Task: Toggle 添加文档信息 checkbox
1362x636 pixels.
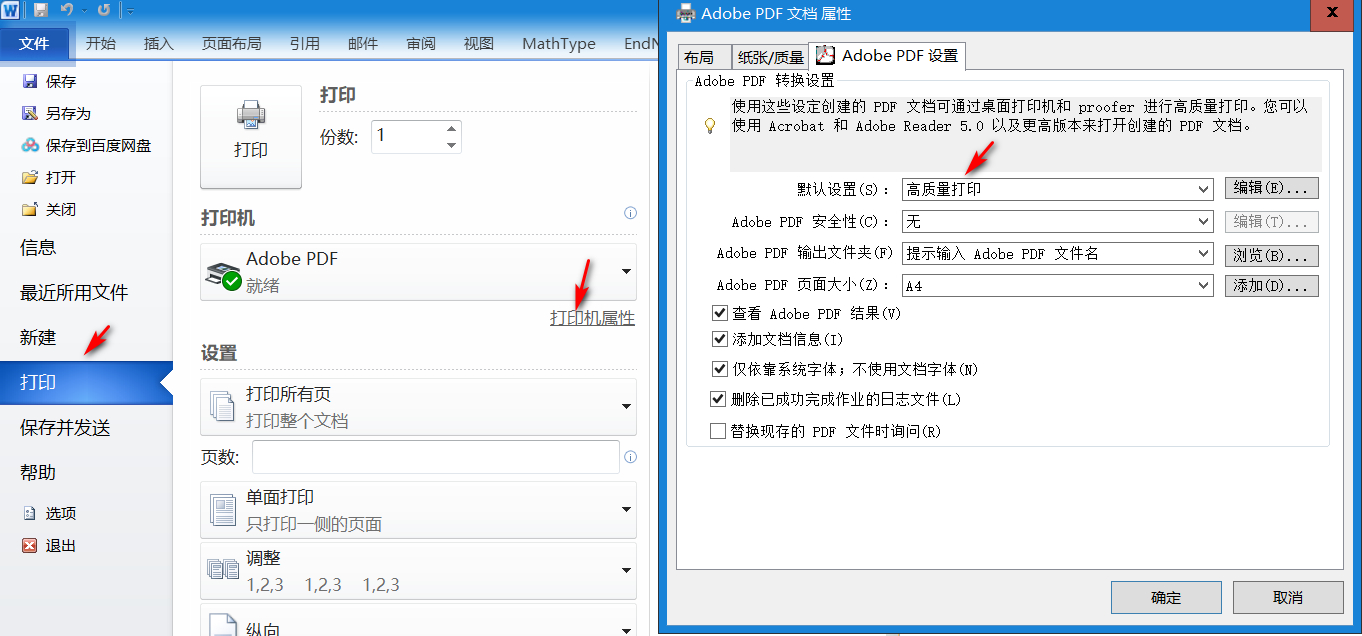Action: 718,339
